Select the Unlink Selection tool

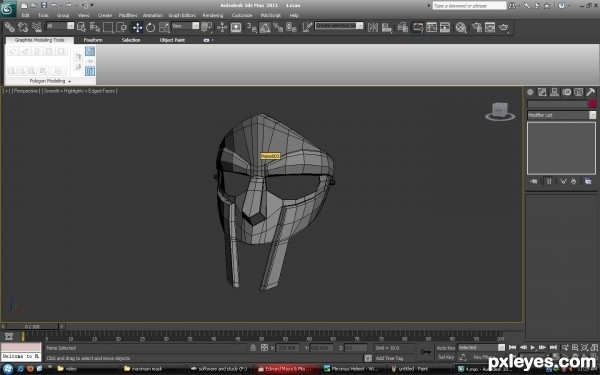tap(23, 27)
